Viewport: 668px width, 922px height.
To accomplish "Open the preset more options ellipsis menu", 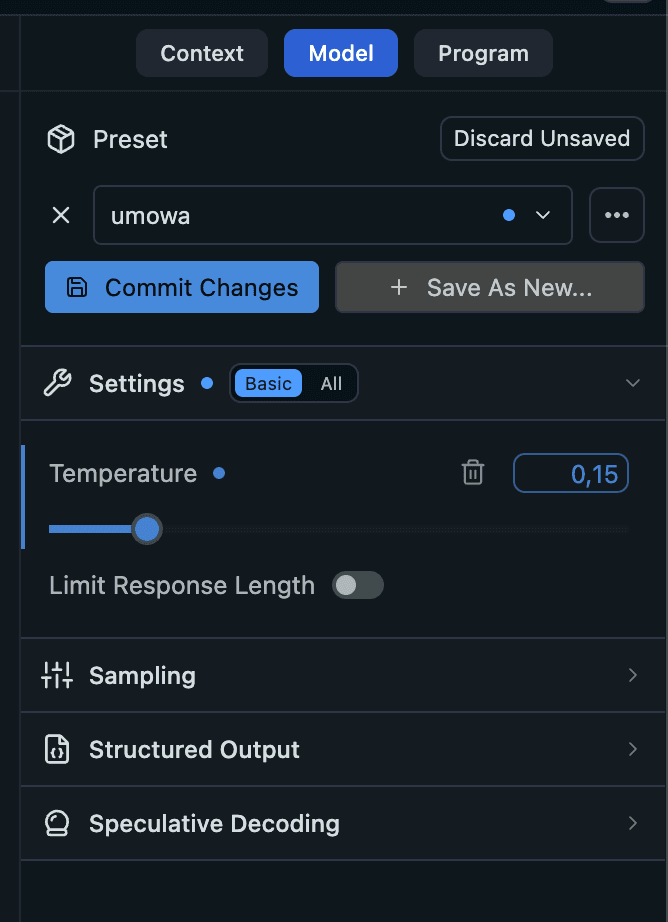I will [x=616, y=215].
